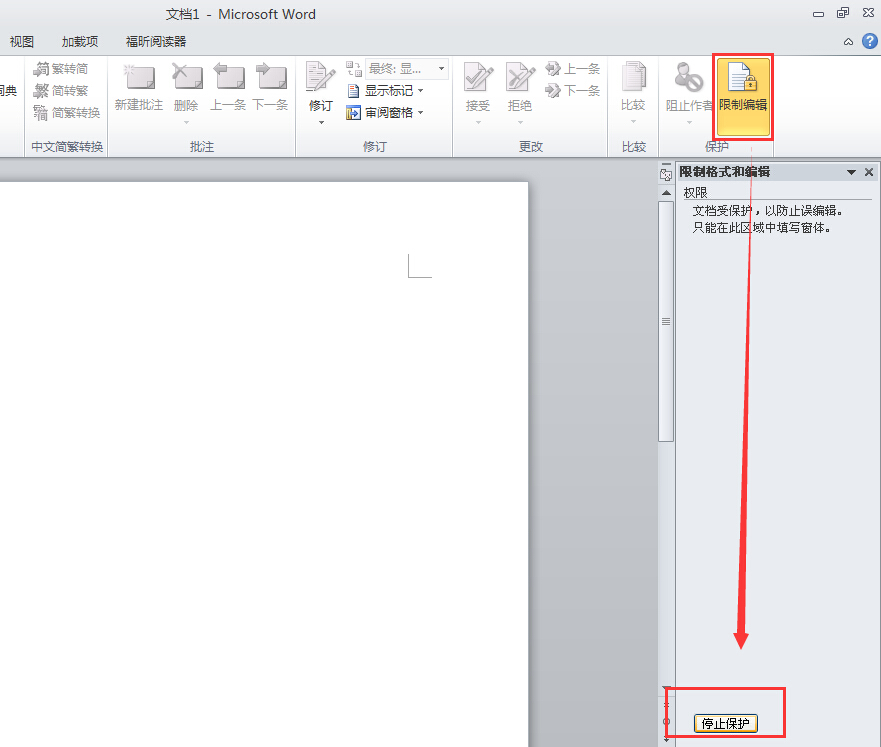Click the Track Changes (修订) icon
This screenshot has height=747, width=881.
coord(320,77)
